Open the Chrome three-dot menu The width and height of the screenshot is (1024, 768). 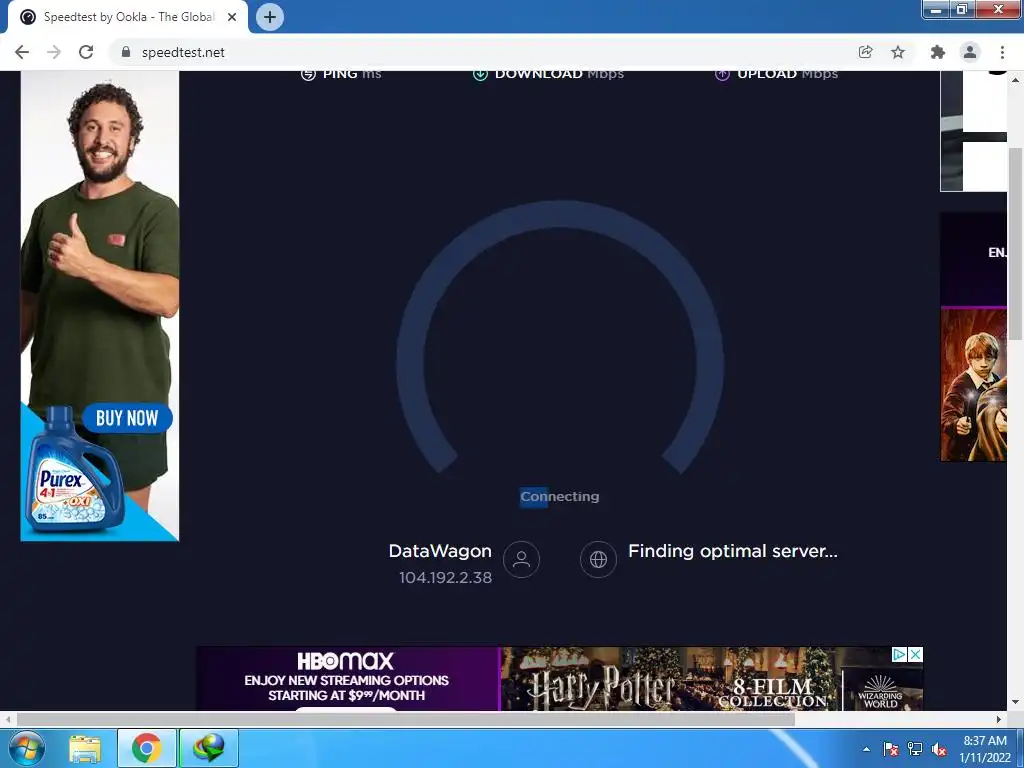(x=1002, y=52)
